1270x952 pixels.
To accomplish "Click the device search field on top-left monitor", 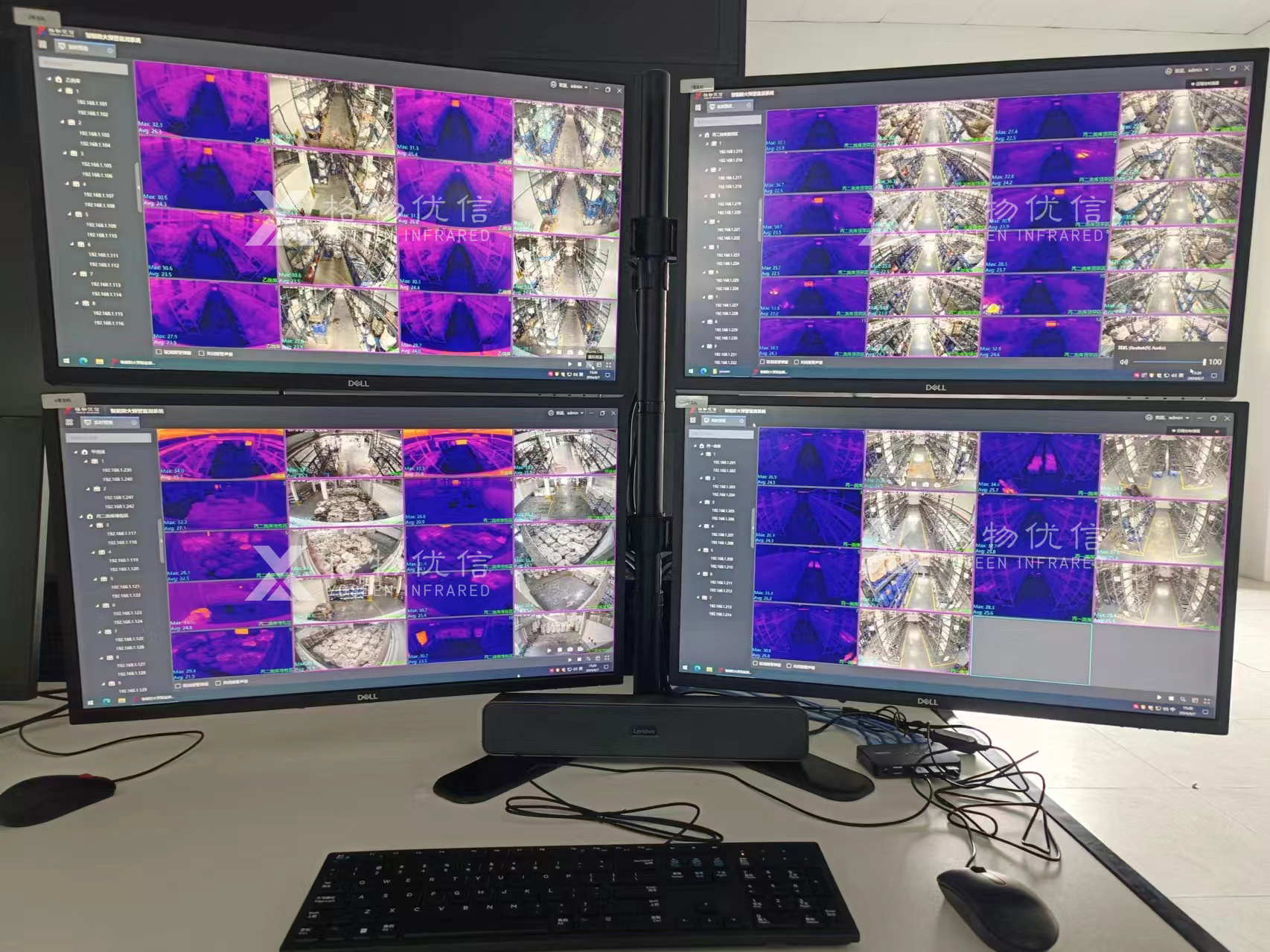I will [x=83, y=65].
